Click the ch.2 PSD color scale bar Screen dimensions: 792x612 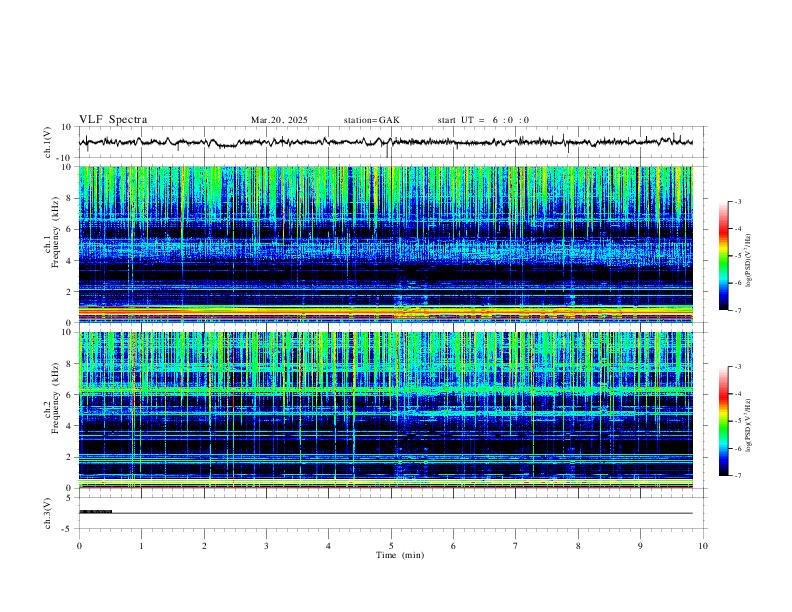723,421
